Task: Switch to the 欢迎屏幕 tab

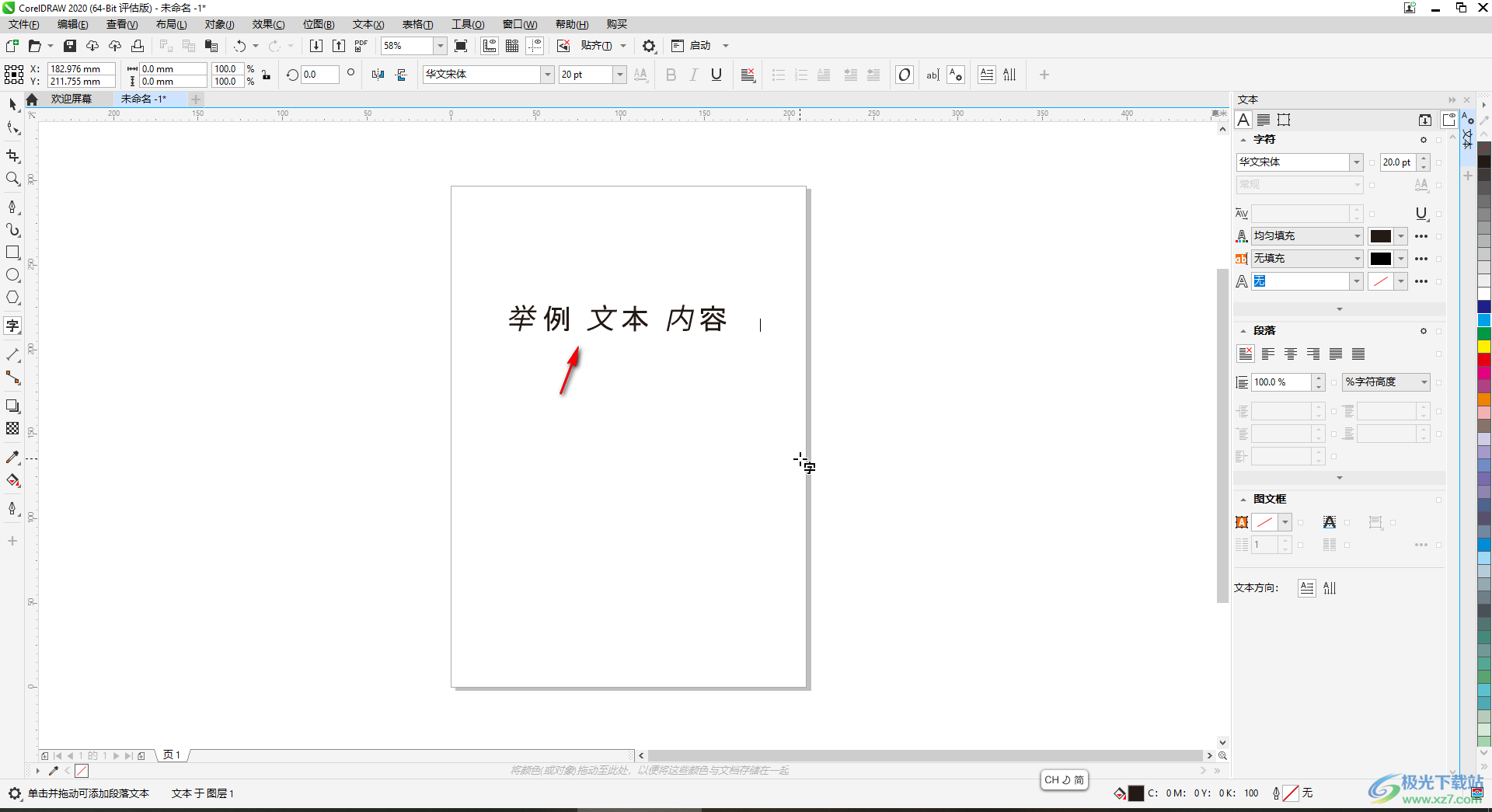Action: 71,99
